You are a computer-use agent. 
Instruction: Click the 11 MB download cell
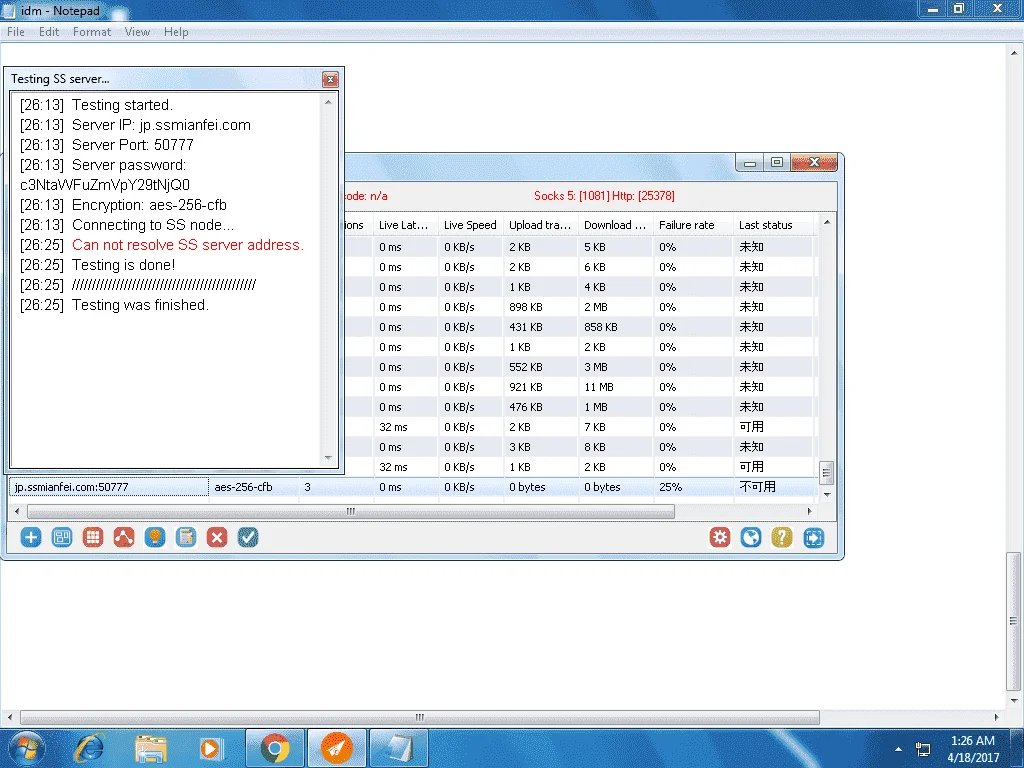click(x=599, y=387)
